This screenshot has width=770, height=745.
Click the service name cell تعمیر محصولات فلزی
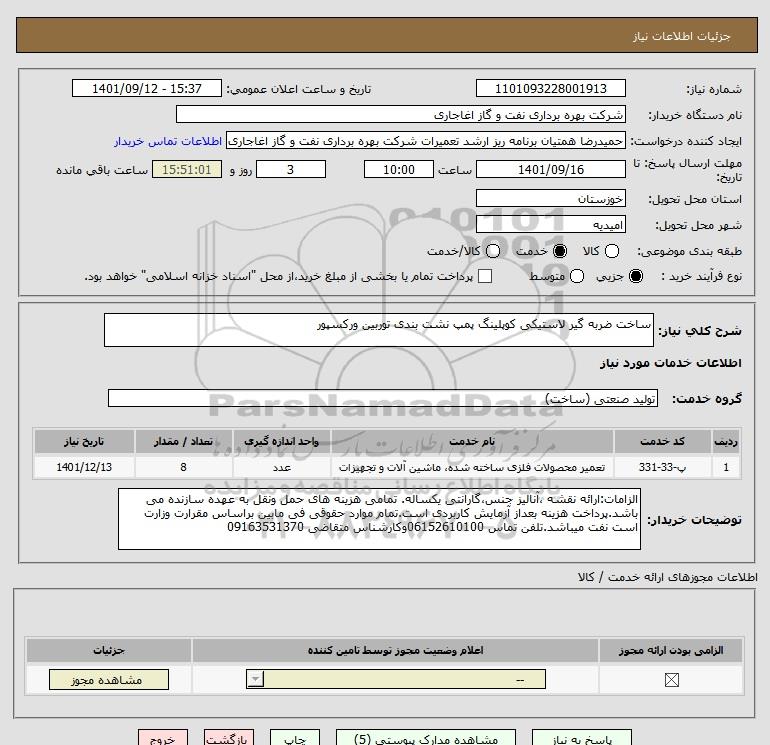pyautogui.click(x=472, y=467)
